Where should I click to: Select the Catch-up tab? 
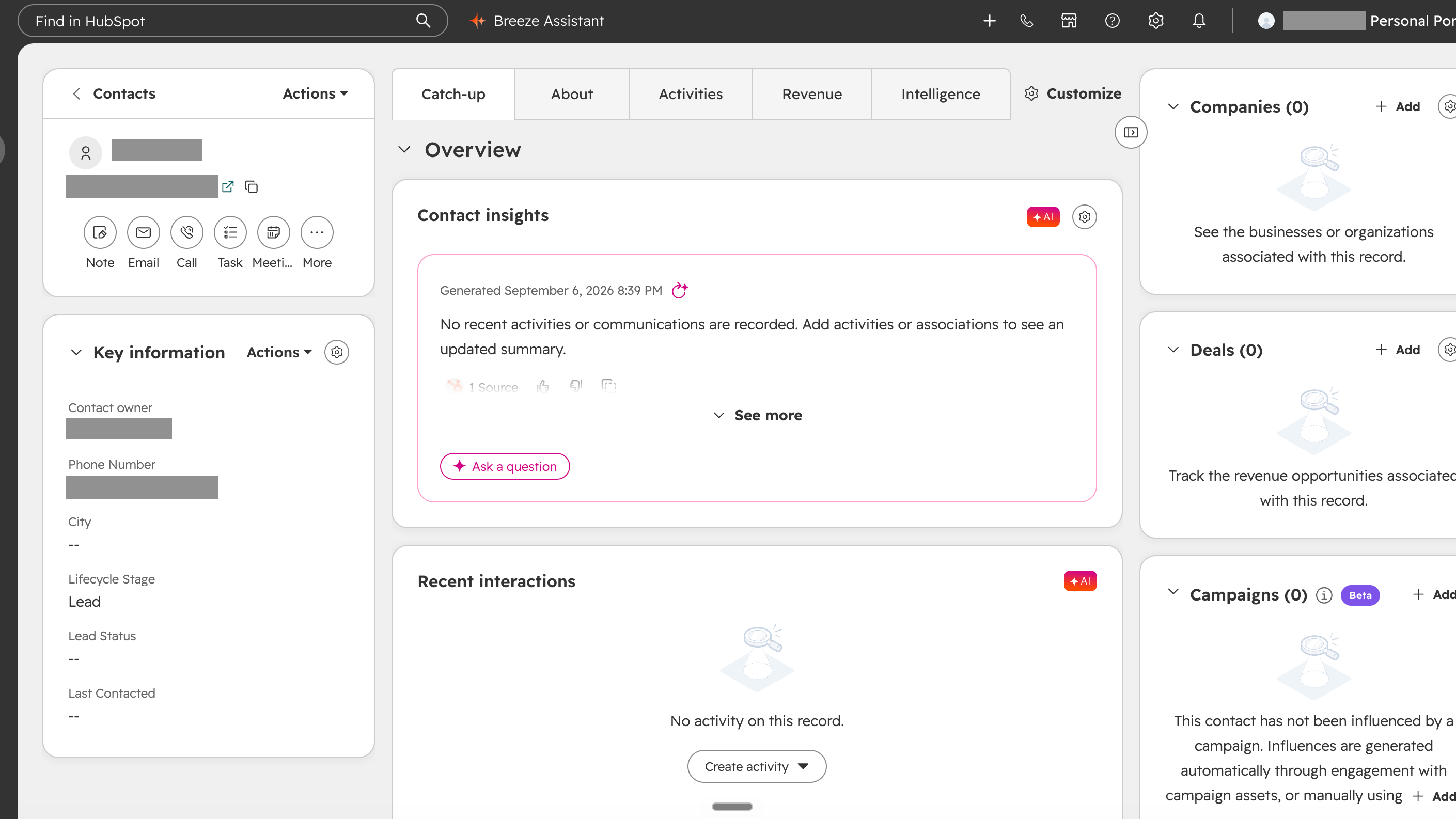pyautogui.click(x=453, y=94)
